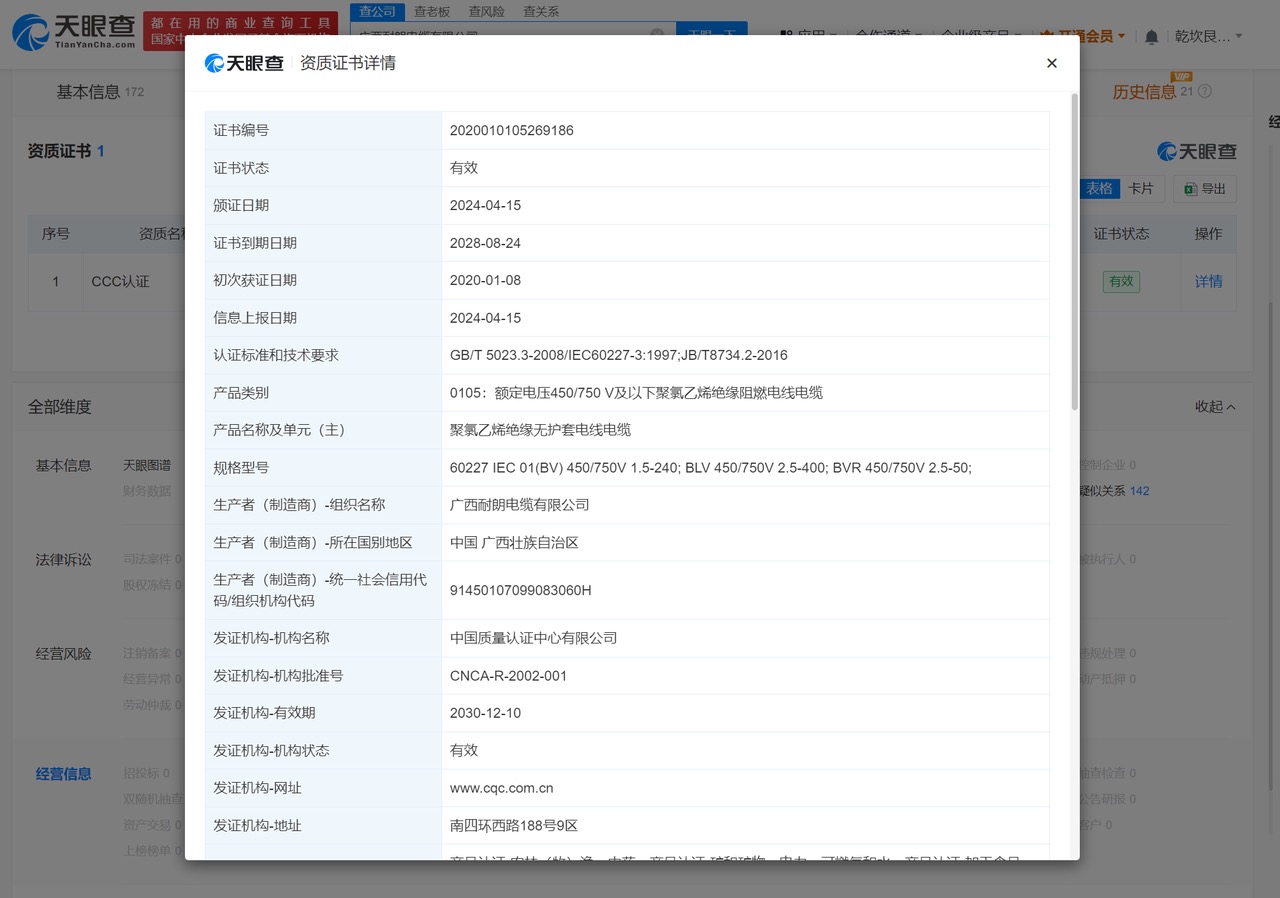The height and width of the screenshot is (898, 1280).
Task: Click website value www.cqc.com.cn
Action: click(x=501, y=788)
